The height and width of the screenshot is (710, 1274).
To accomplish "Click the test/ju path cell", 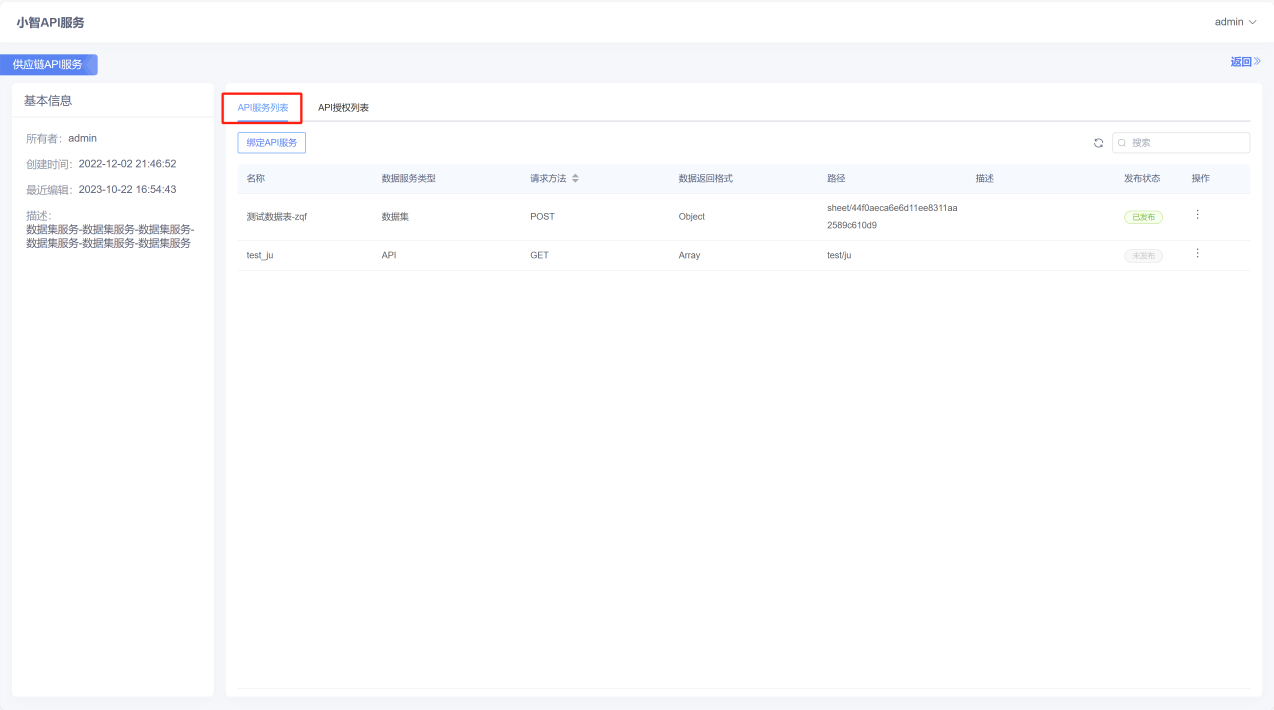I will [839, 255].
